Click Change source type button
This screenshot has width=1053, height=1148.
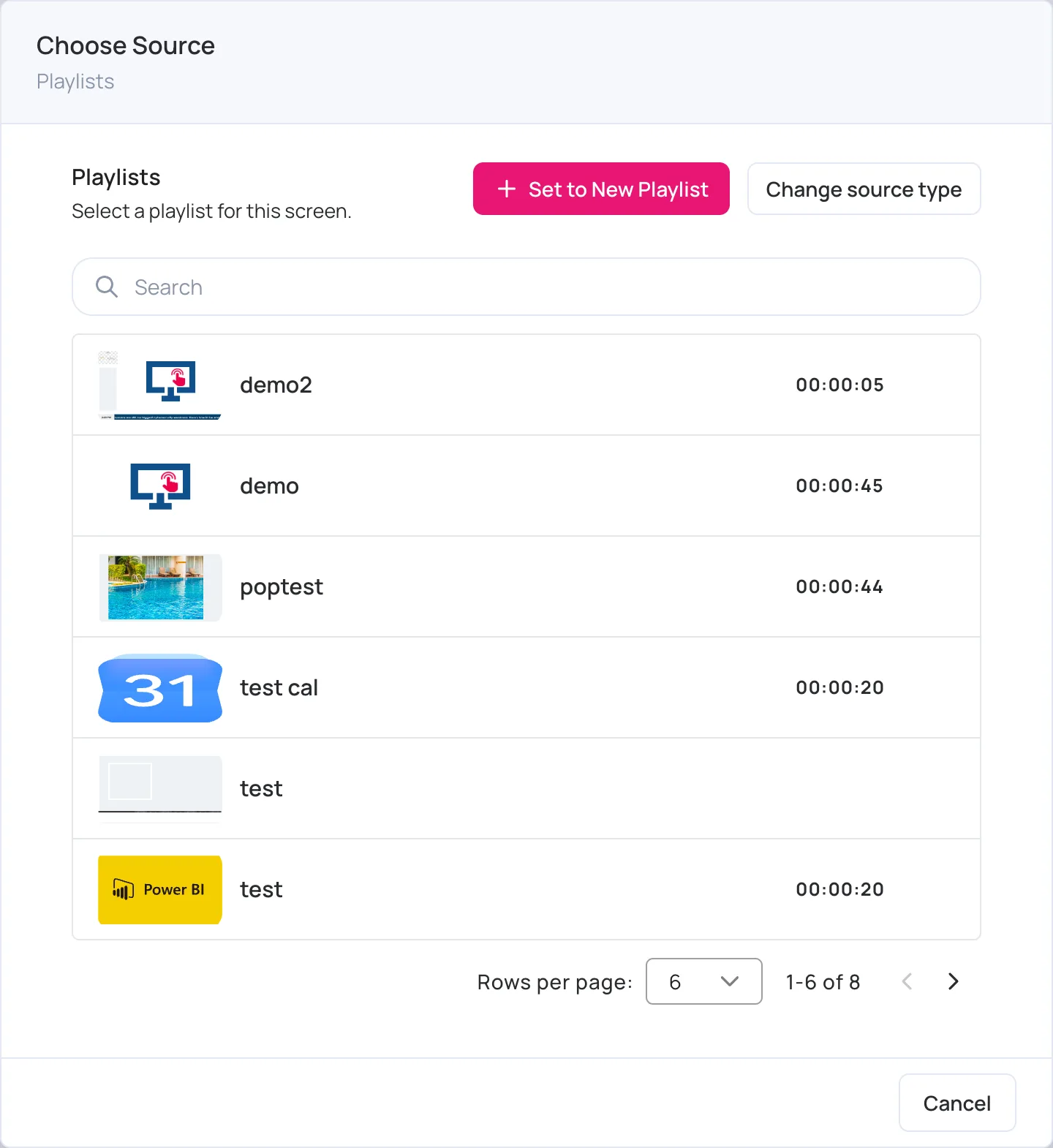pos(864,189)
